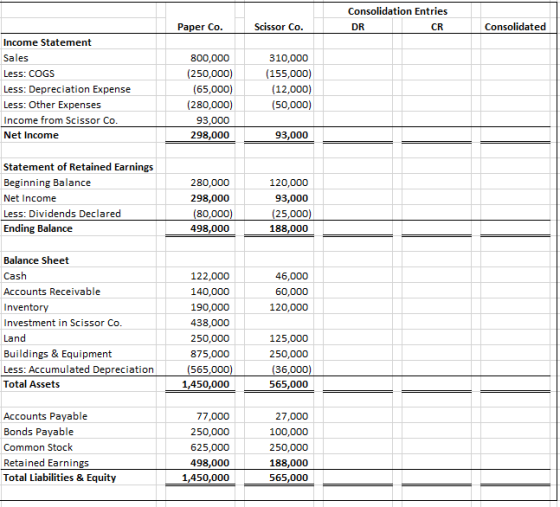560x507 pixels.
Task: Click Scissor Co. Cash value 46,000
Action: coord(291,276)
